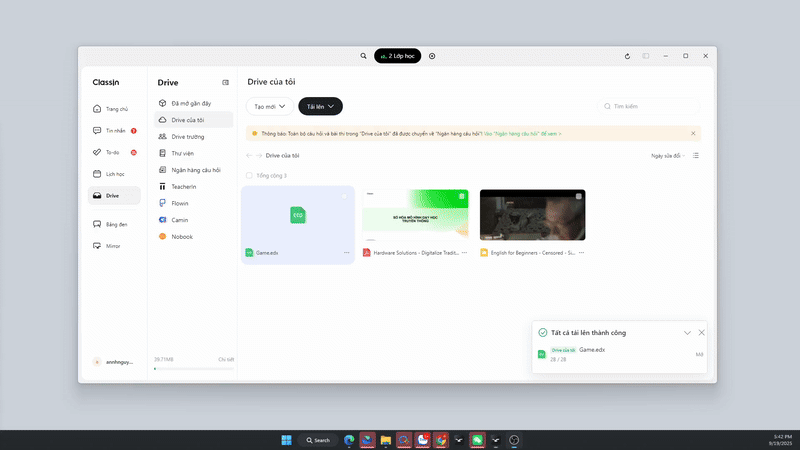The width and height of the screenshot is (800, 450).
Task: Click the Game.edx file name text
Action: tap(267, 253)
